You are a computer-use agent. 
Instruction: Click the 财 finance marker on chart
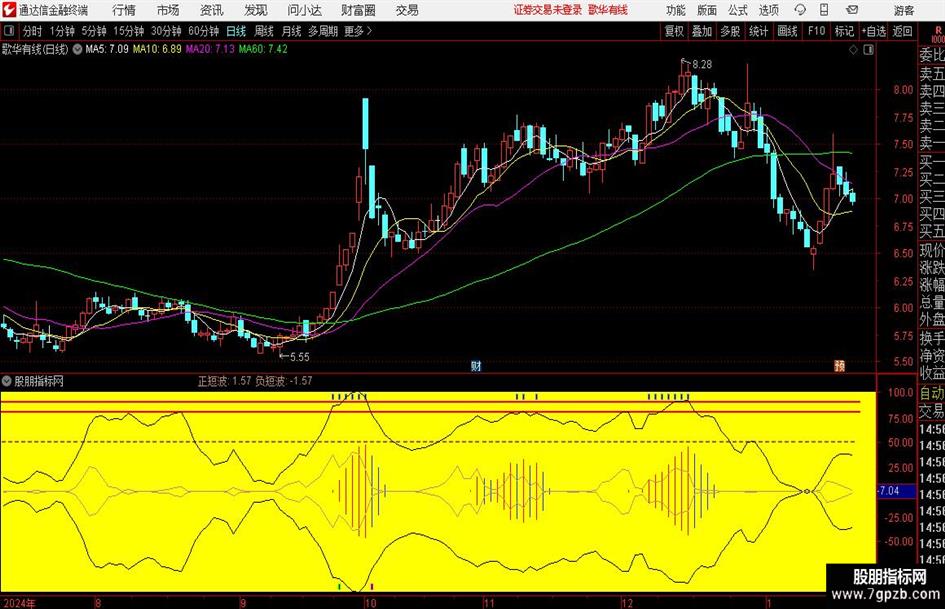pos(476,366)
